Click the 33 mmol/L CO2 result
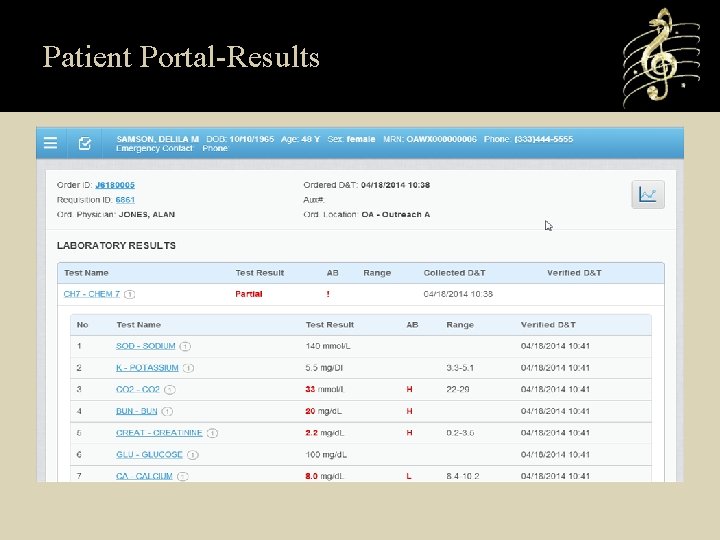Screen dimensions: 720x540 325,389
